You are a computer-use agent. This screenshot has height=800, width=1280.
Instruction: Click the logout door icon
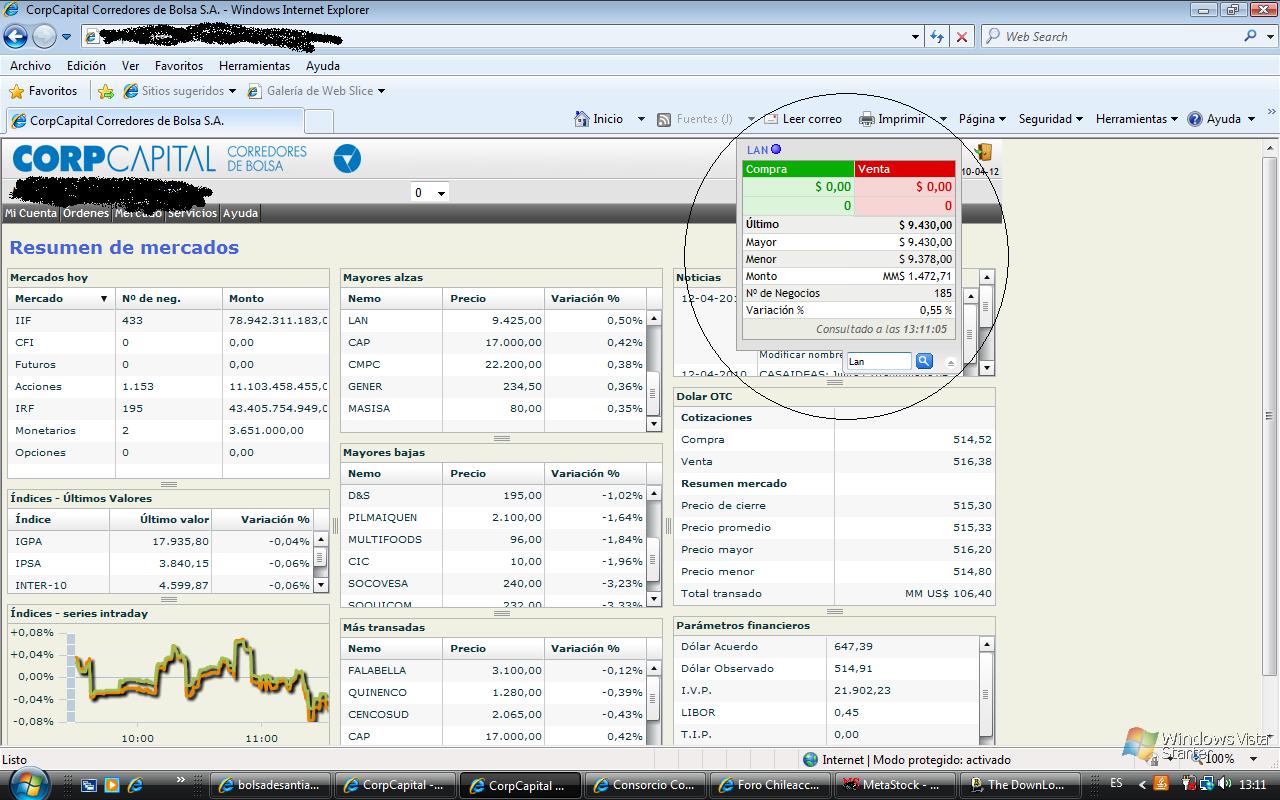(984, 152)
